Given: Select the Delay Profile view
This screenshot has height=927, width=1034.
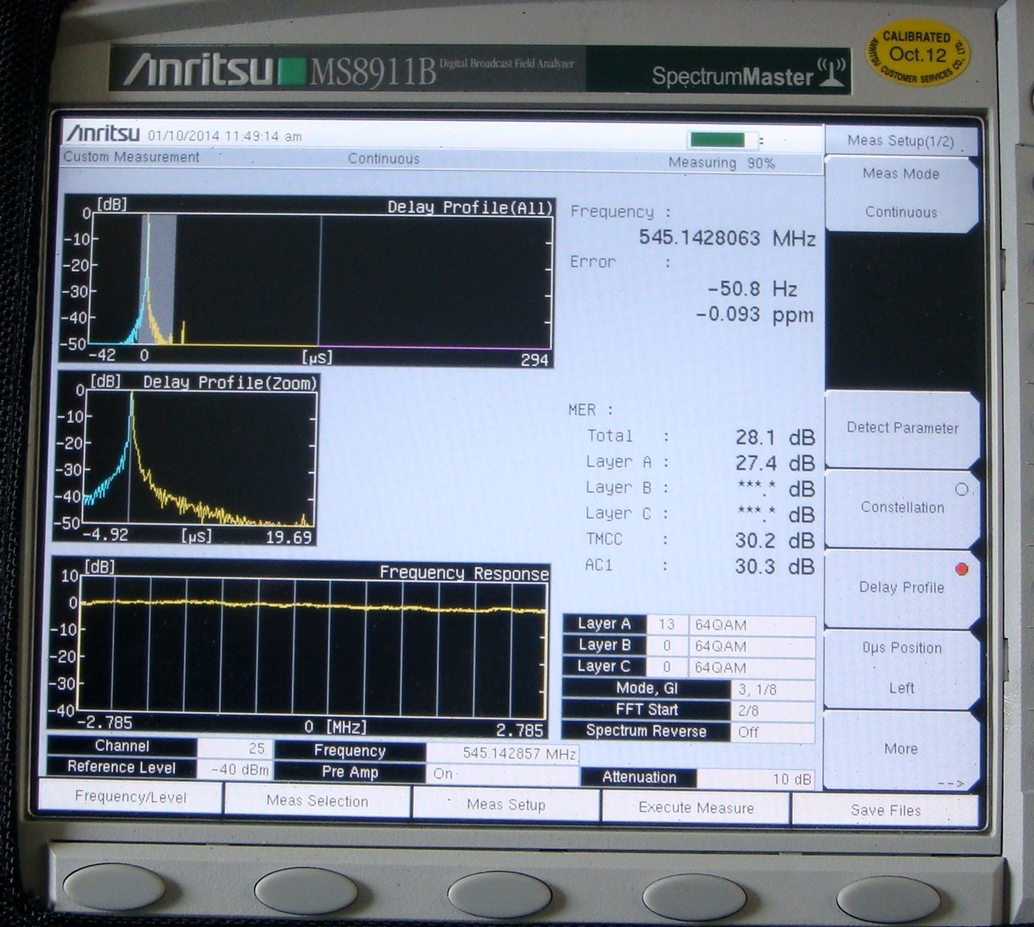Looking at the screenshot, I should [x=901, y=587].
